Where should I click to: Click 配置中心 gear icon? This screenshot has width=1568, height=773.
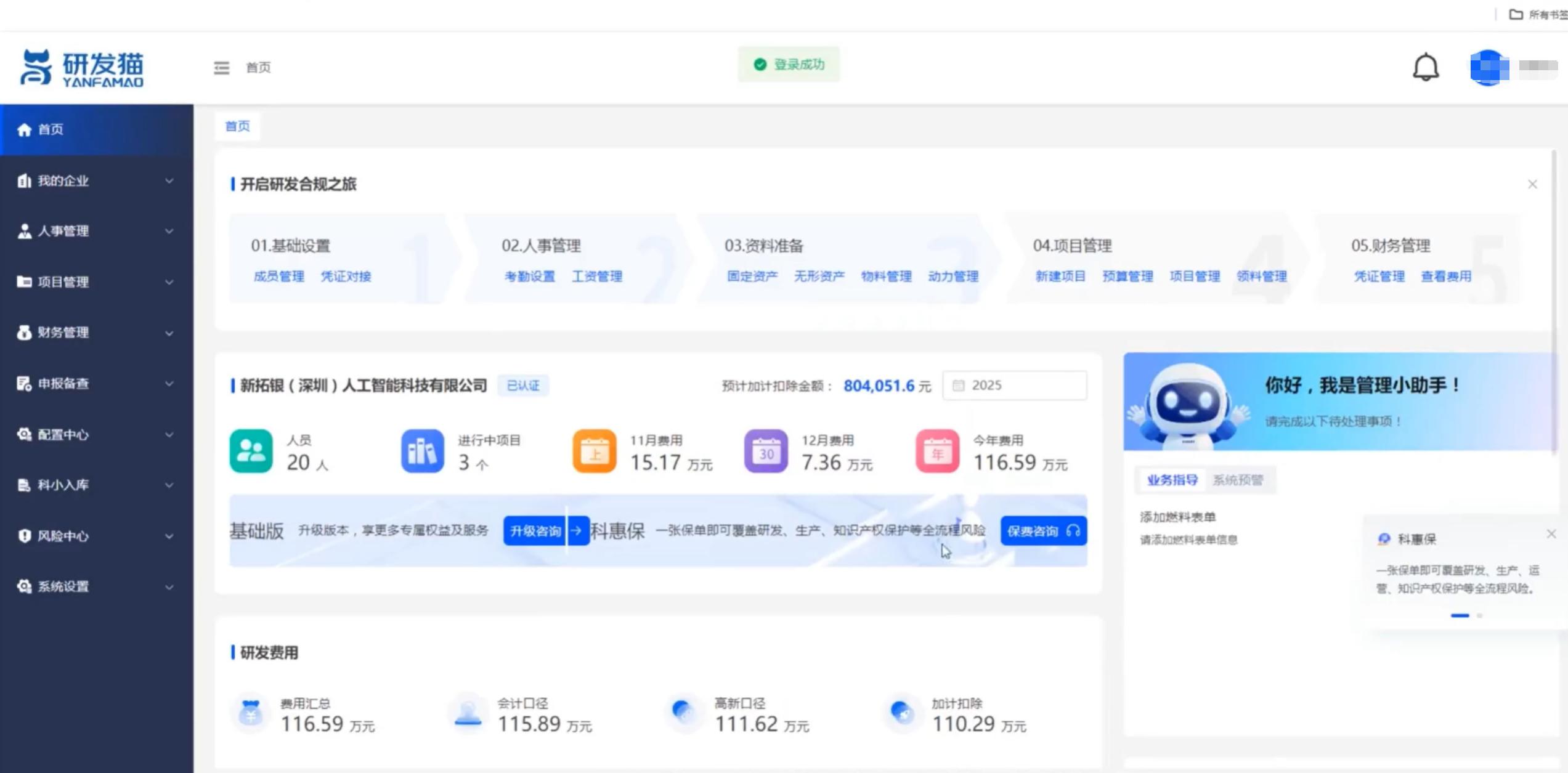(24, 434)
